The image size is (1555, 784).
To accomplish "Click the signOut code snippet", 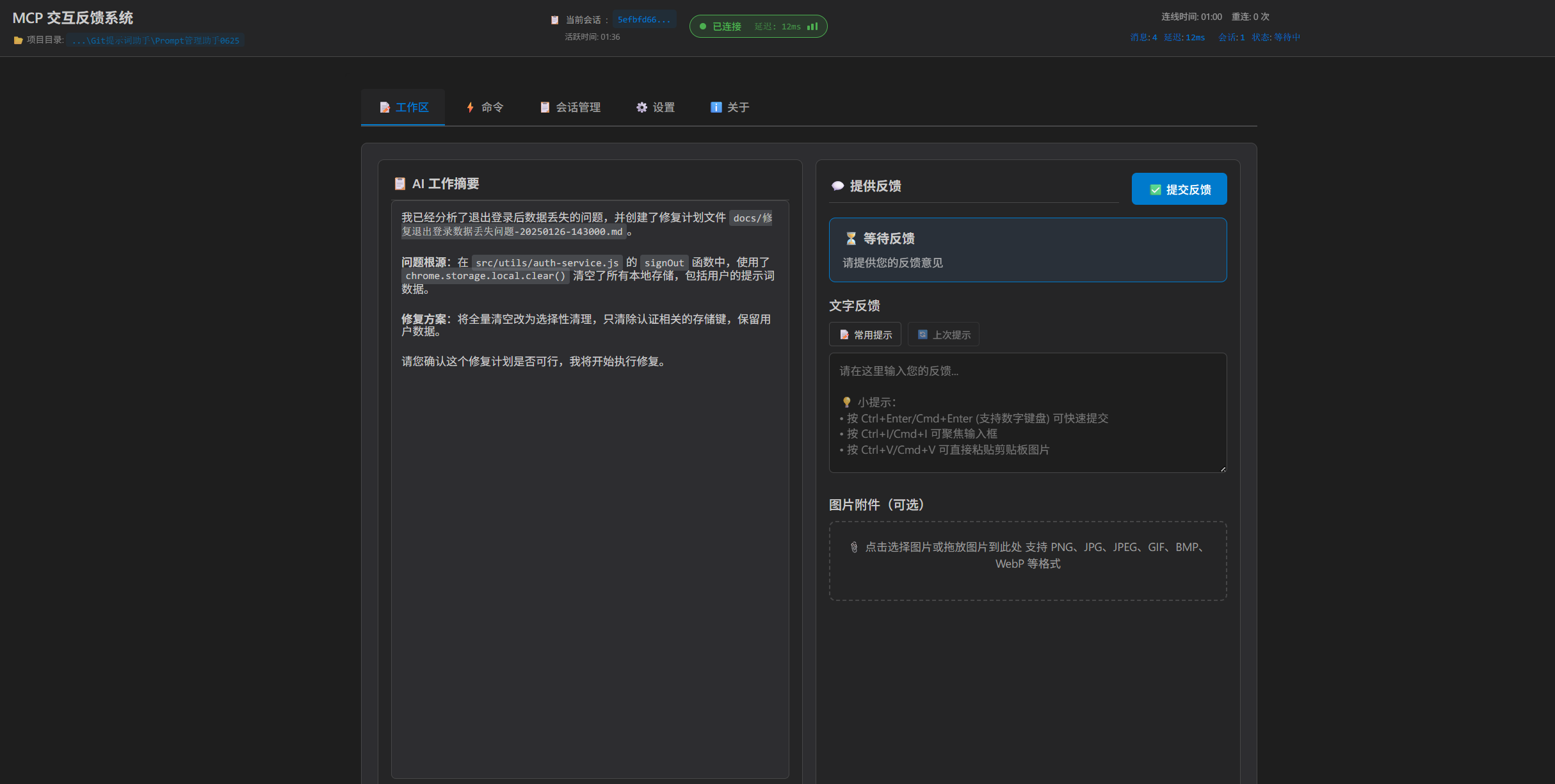I will pos(664,262).
